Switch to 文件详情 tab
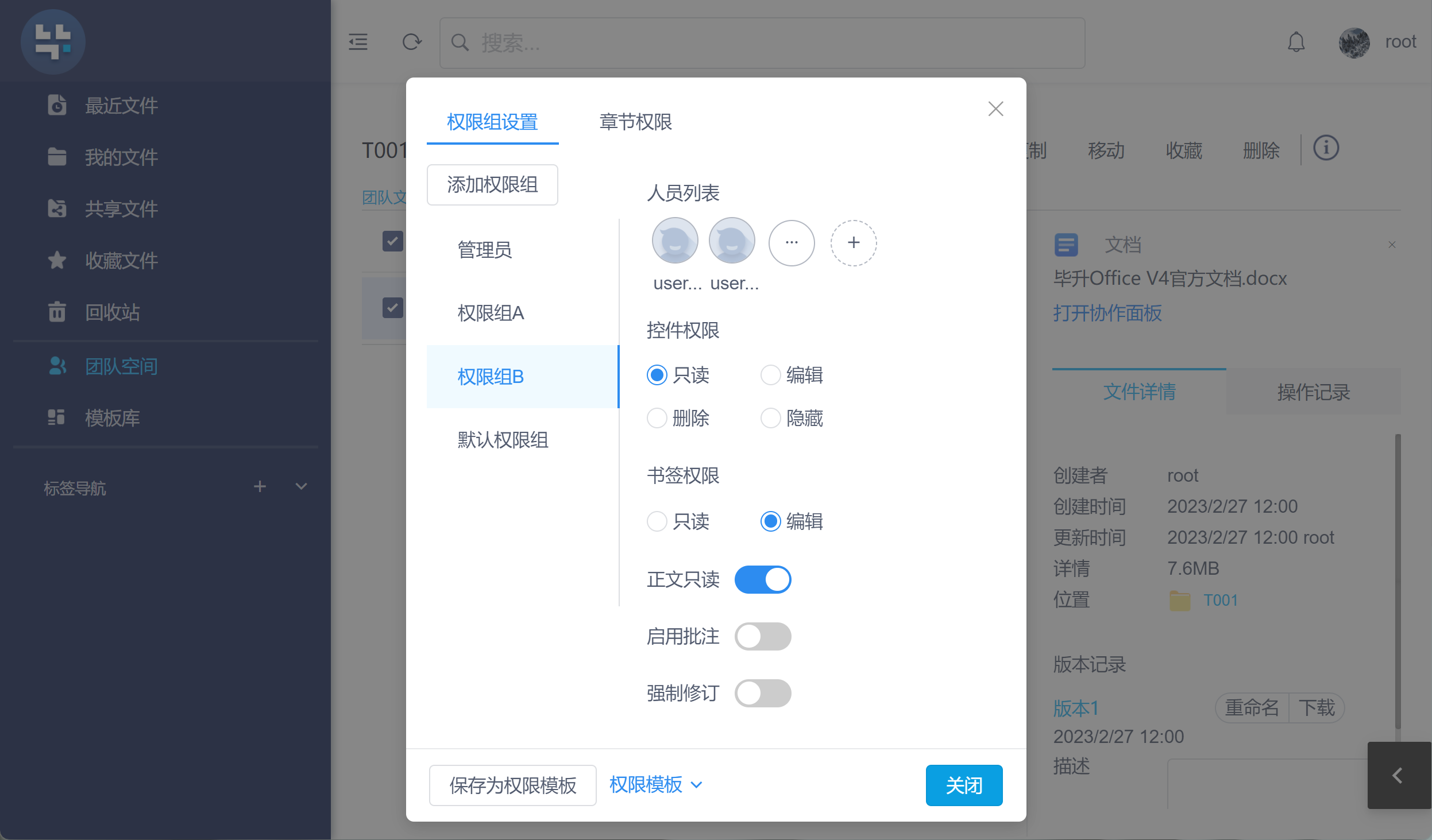 point(1139,392)
